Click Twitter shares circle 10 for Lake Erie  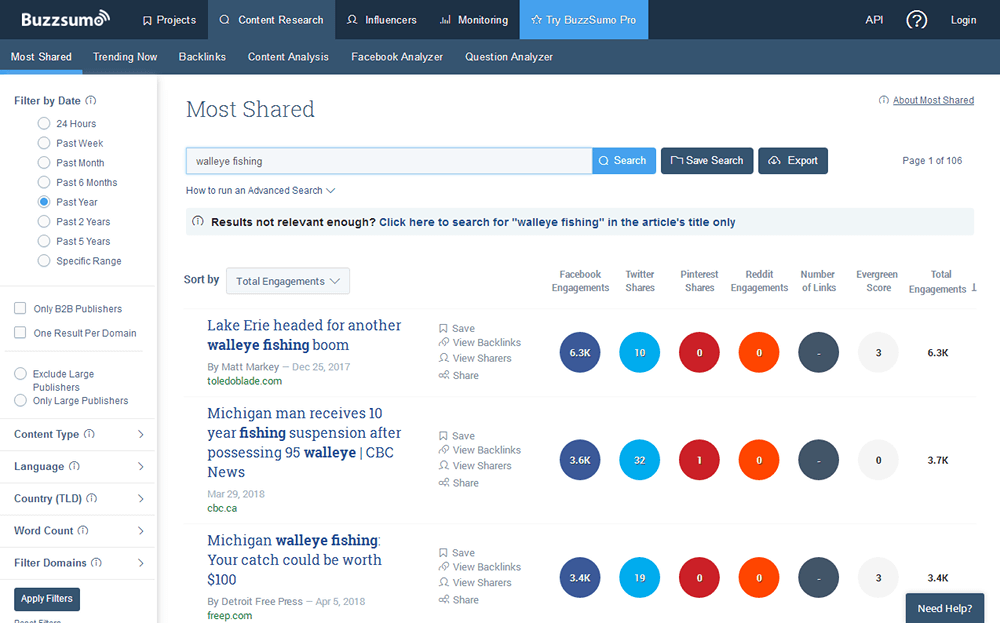coord(640,352)
